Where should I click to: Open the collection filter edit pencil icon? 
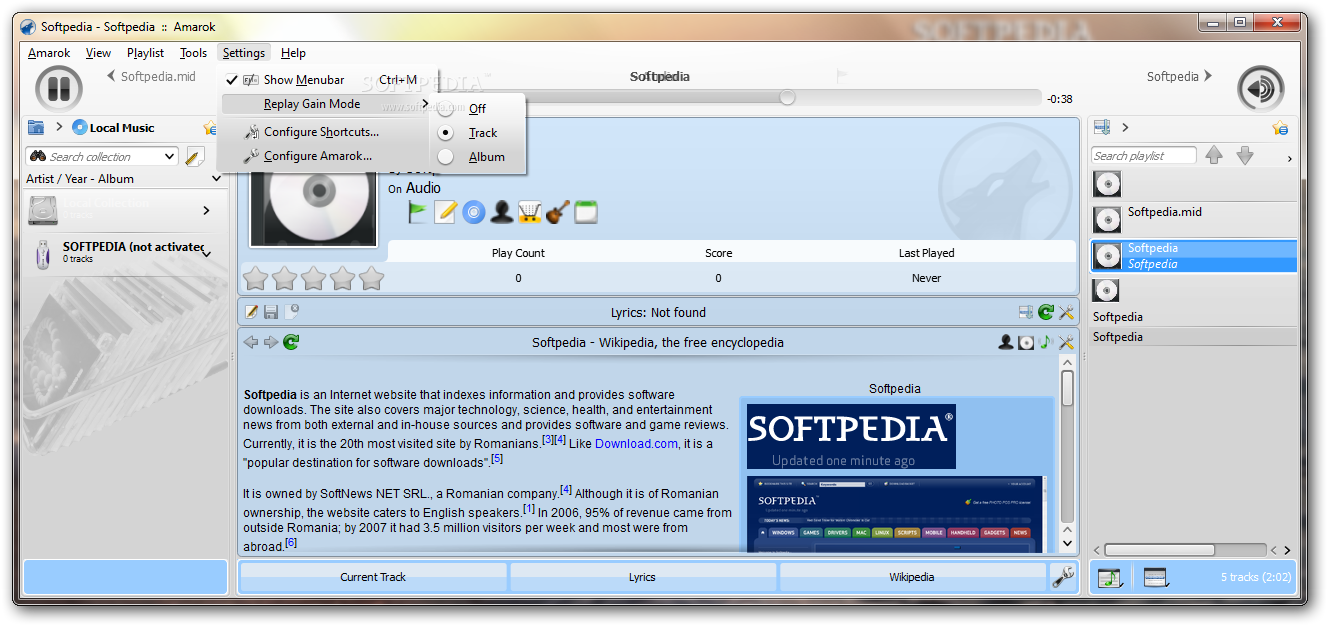pos(195,156)
